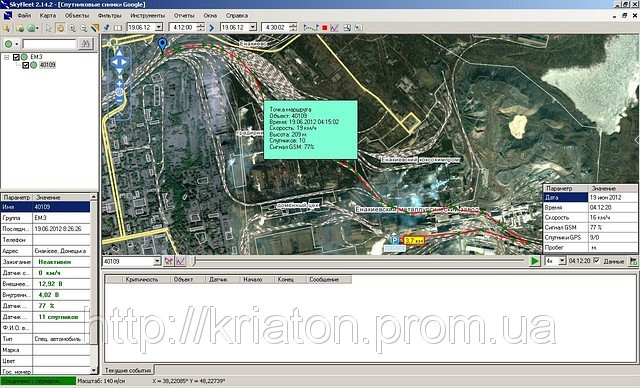Click the red stop track icon
This screenshot has height=388, width=640.
coord(325,28)
